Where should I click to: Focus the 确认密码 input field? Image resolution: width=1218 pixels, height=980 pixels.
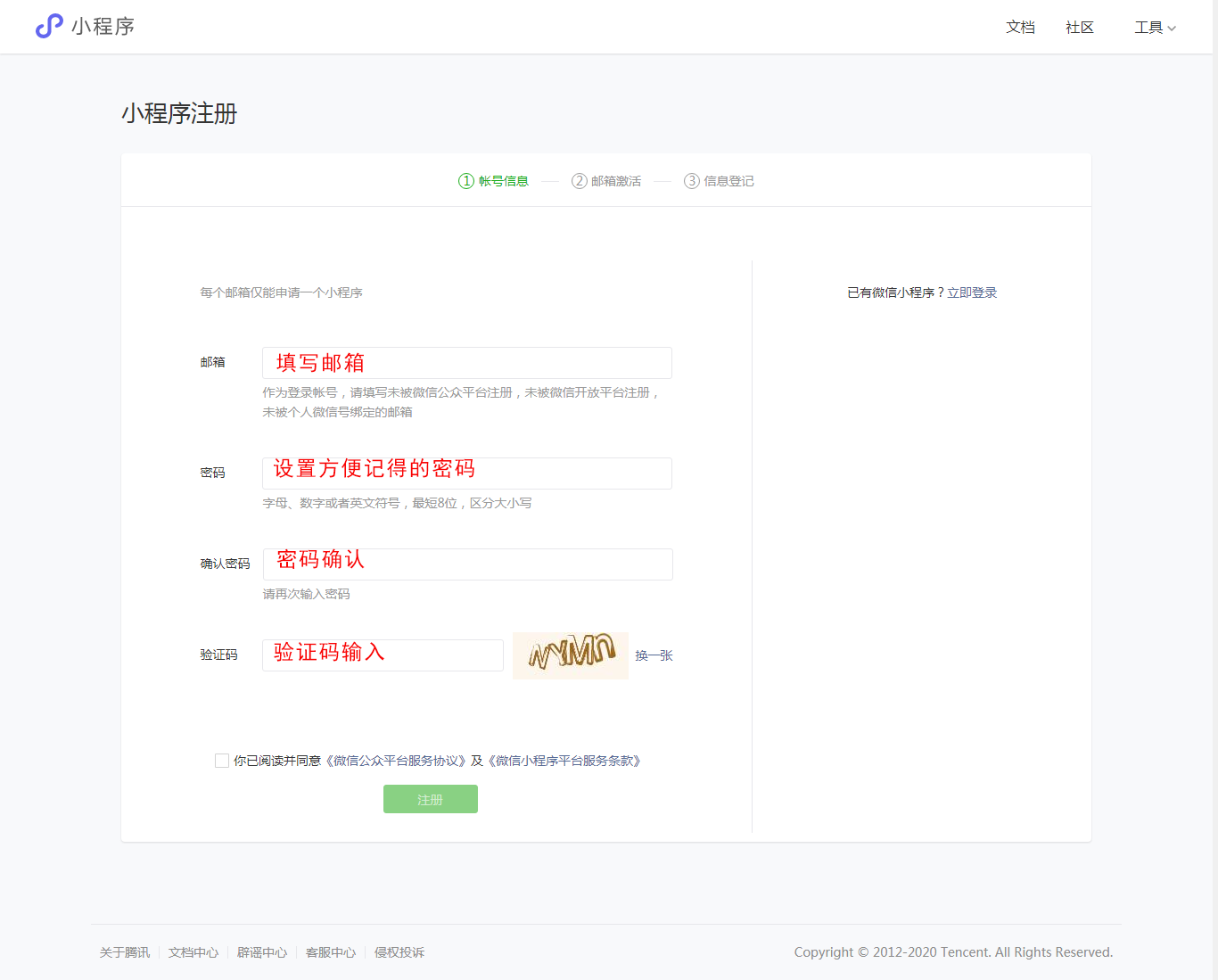coord(466,564)
